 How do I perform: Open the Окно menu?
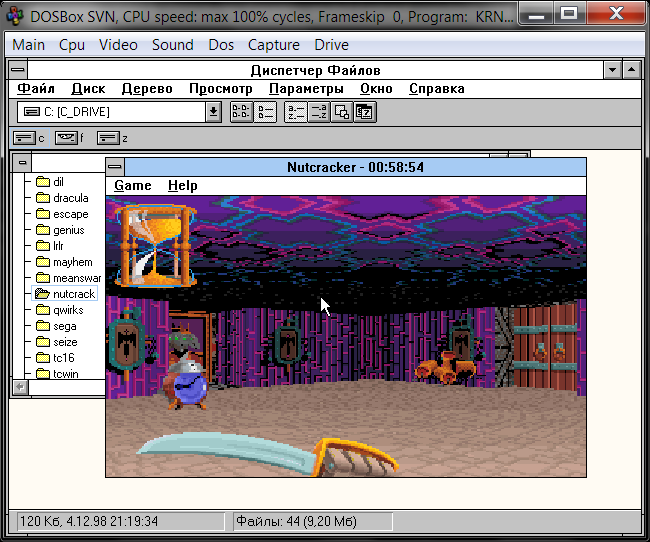point(376,89)
